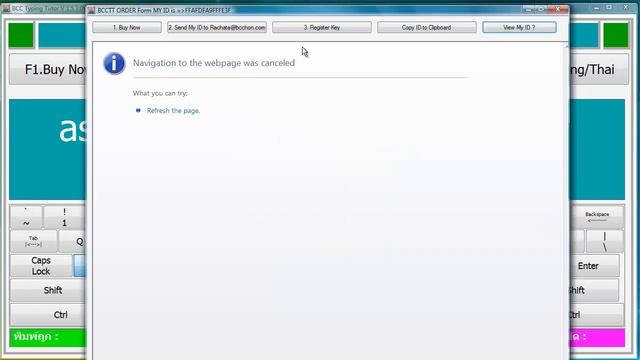Click the '1. Buy Now' button
Viewport: 640px width, 360px height.
click(x=127, y=27)
